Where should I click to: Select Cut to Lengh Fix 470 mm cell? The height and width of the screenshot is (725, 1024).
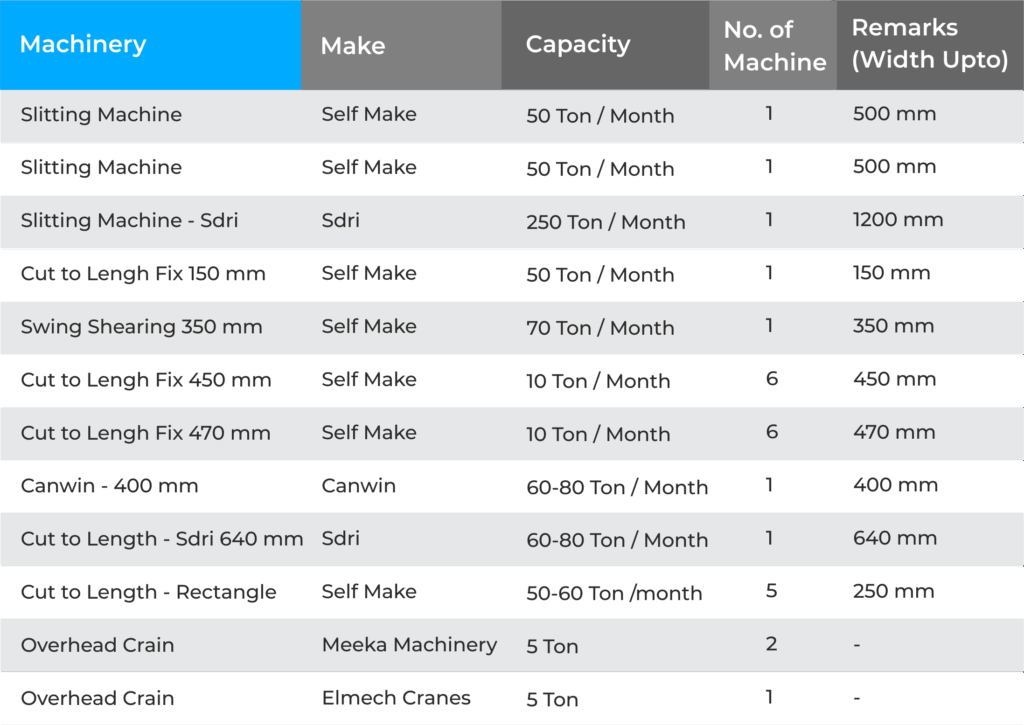[x=146, y=433]
